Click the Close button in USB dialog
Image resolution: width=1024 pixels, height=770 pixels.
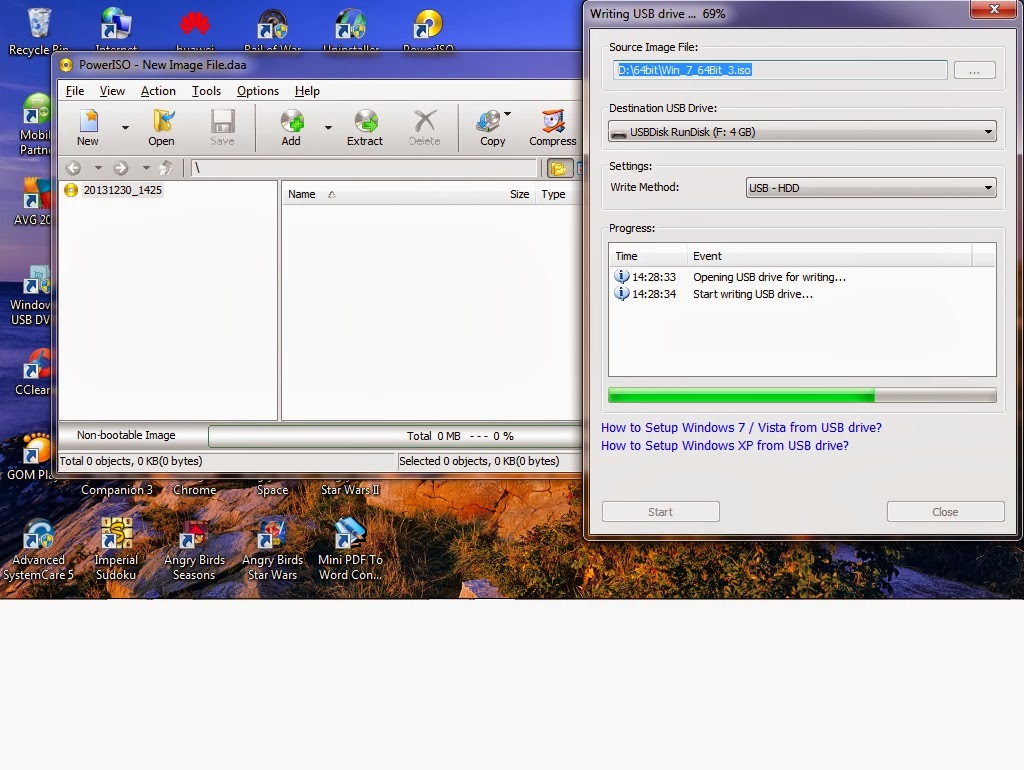point(945,512)
